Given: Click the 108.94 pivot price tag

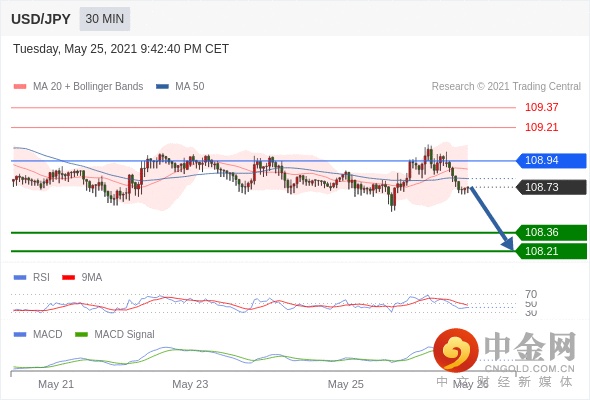Looking at the screenshot, I should [551, 161].
